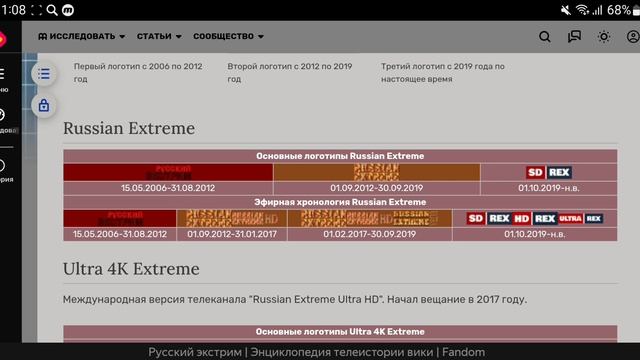Toggle light/dark theme sun icon

604,37
